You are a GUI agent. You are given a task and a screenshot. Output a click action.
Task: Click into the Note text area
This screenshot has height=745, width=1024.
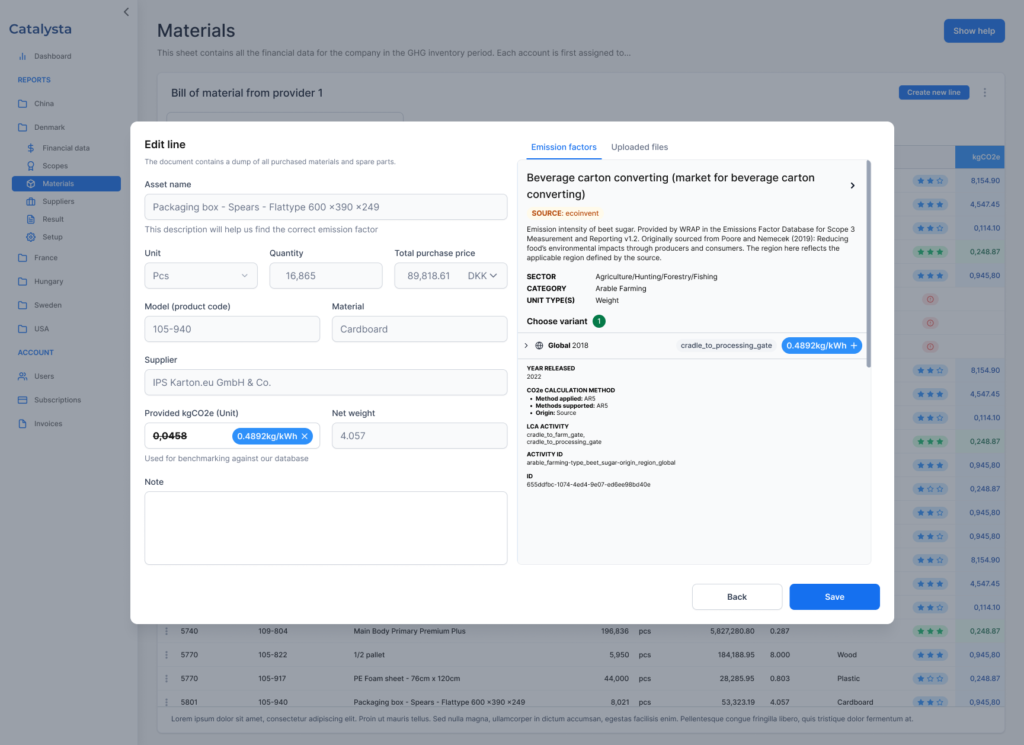click(x=325, y=528)
